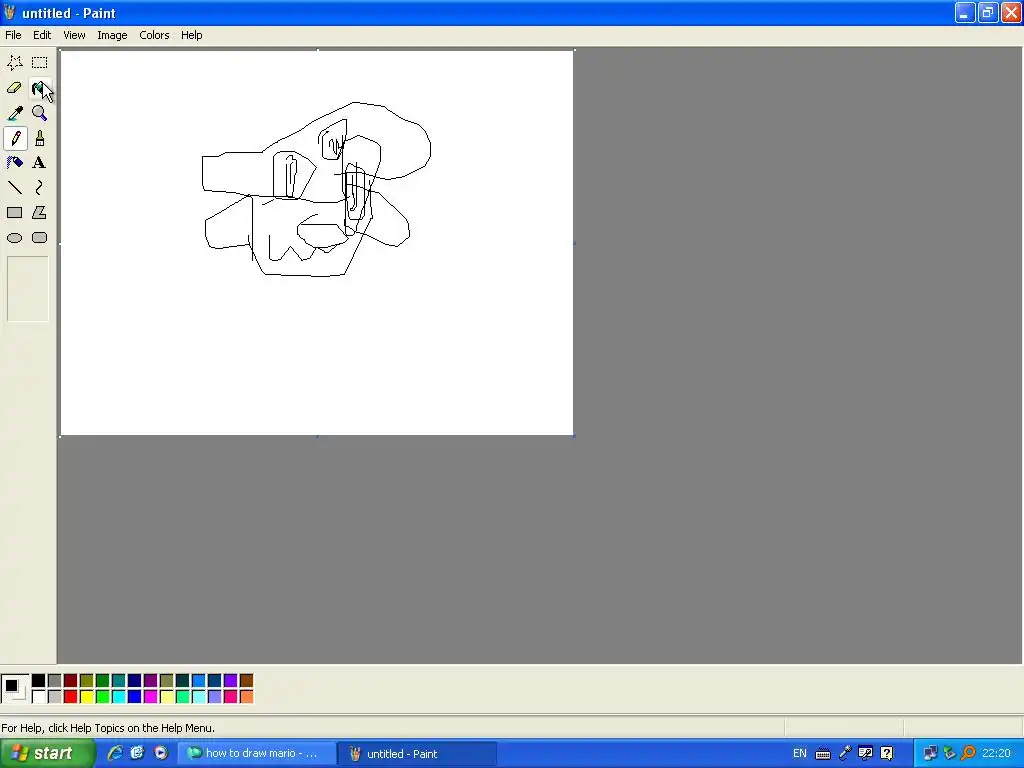Open the Edit menu

[x=42, y=35]
